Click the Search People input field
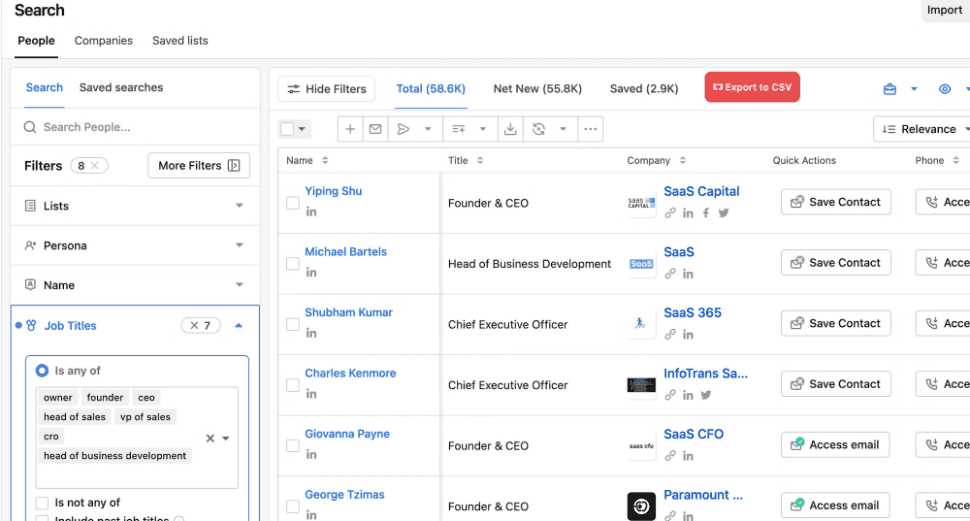This screenshot has height=521, width=970. click(x=135, y=127)
